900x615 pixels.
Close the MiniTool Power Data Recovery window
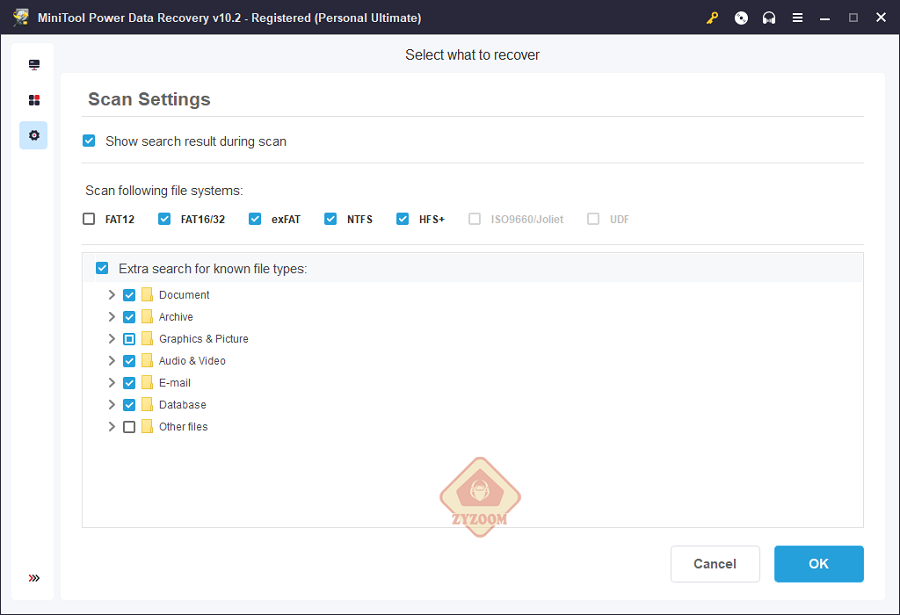point(881,17)
